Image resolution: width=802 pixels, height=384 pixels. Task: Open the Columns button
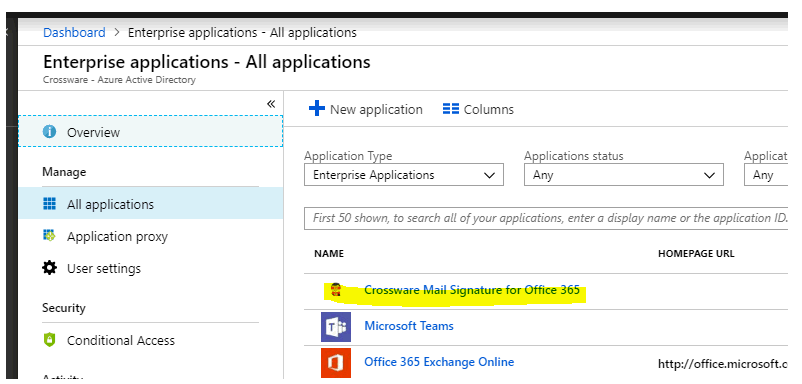point(478,109)
